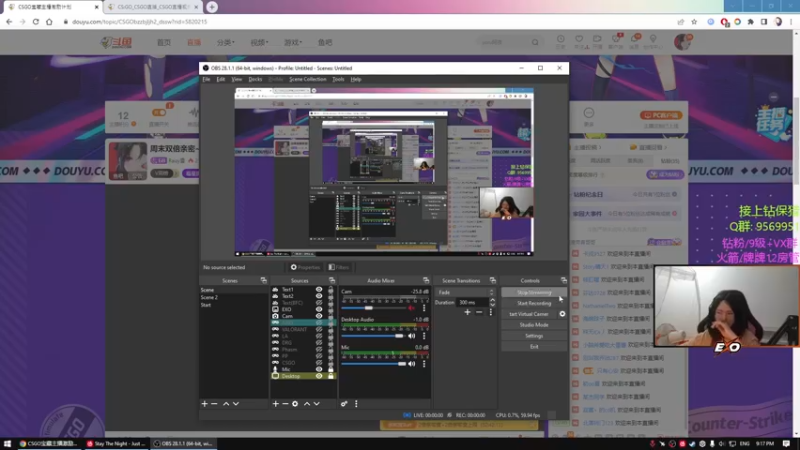Open OBS Settings from Controls
800x450 pixels.
tap(534, 336)
